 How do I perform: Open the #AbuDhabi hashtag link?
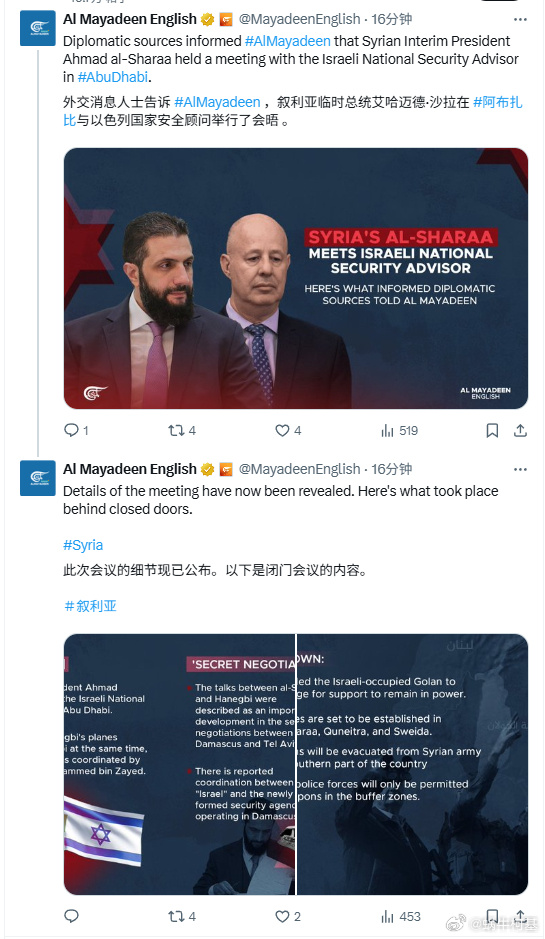tap(113, 77)
